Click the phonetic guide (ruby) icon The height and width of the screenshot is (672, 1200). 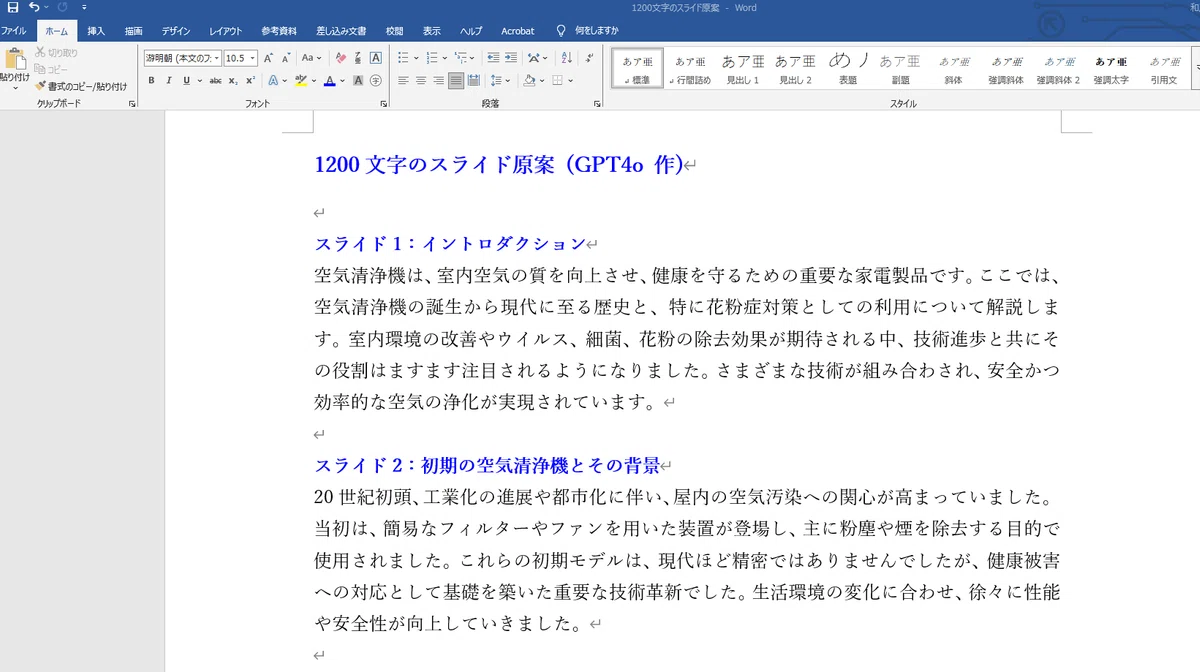(358, 58)
